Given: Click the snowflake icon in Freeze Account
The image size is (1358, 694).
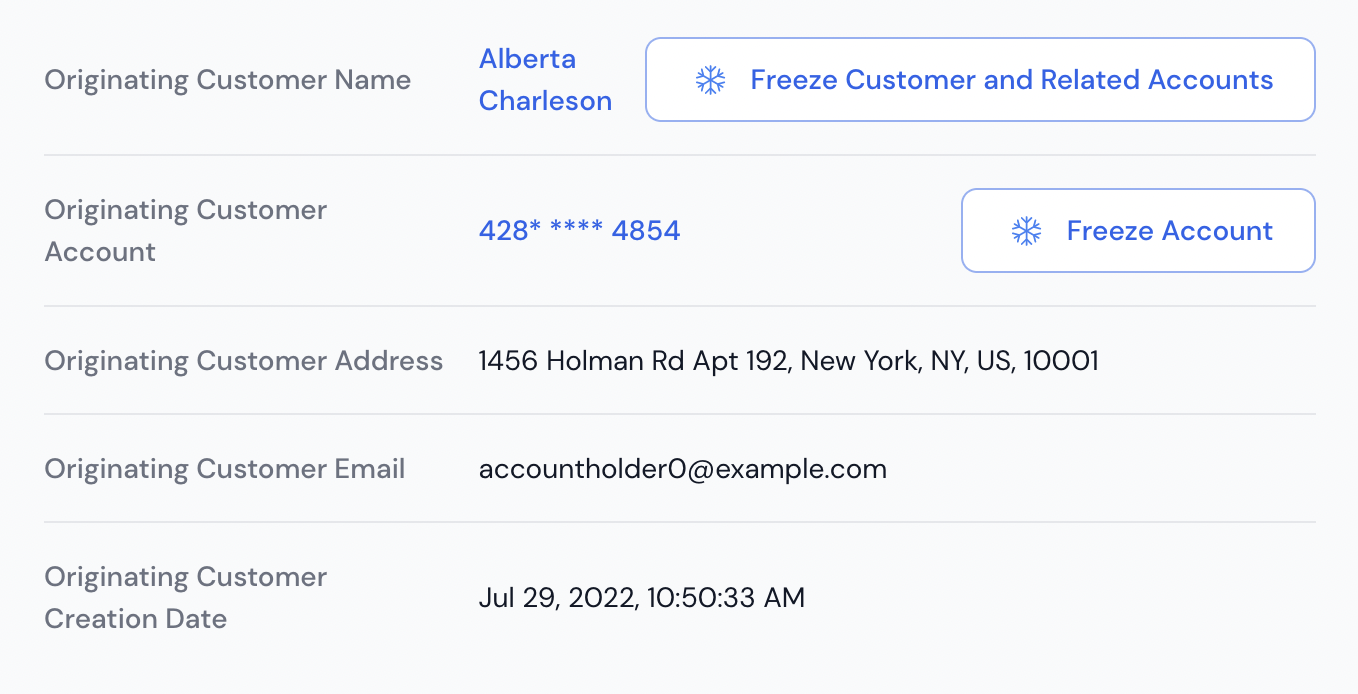Looking at the screenshot, I should tap(1026, 231).
